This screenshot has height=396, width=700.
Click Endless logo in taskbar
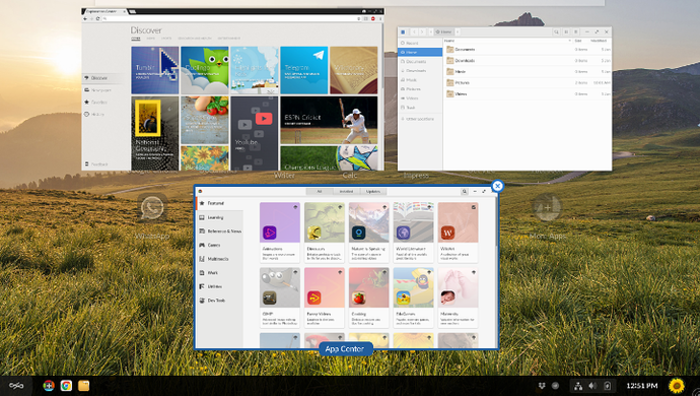(16, 386)
